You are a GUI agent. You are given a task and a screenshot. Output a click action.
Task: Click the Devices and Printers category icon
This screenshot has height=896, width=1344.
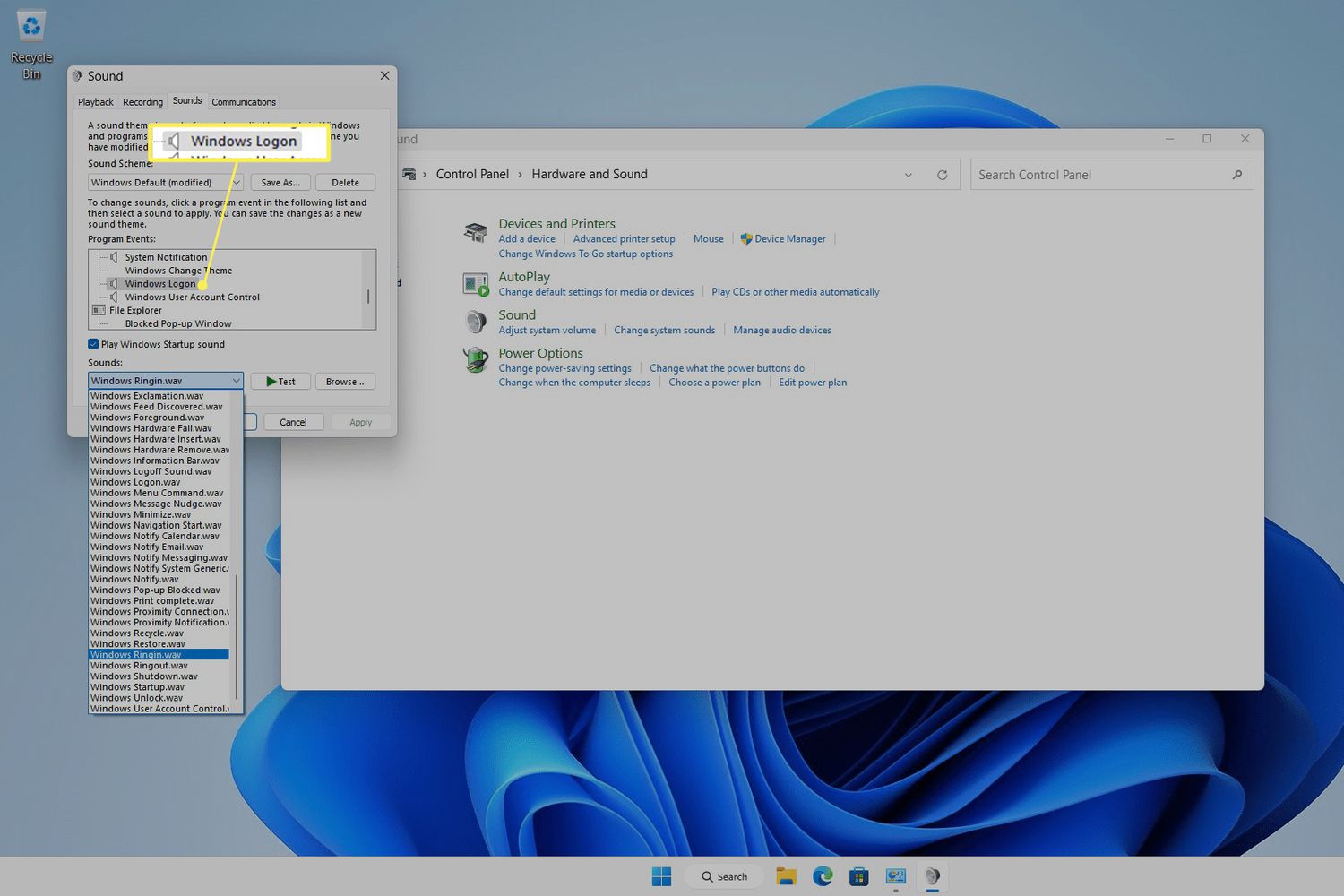point(475,234)
